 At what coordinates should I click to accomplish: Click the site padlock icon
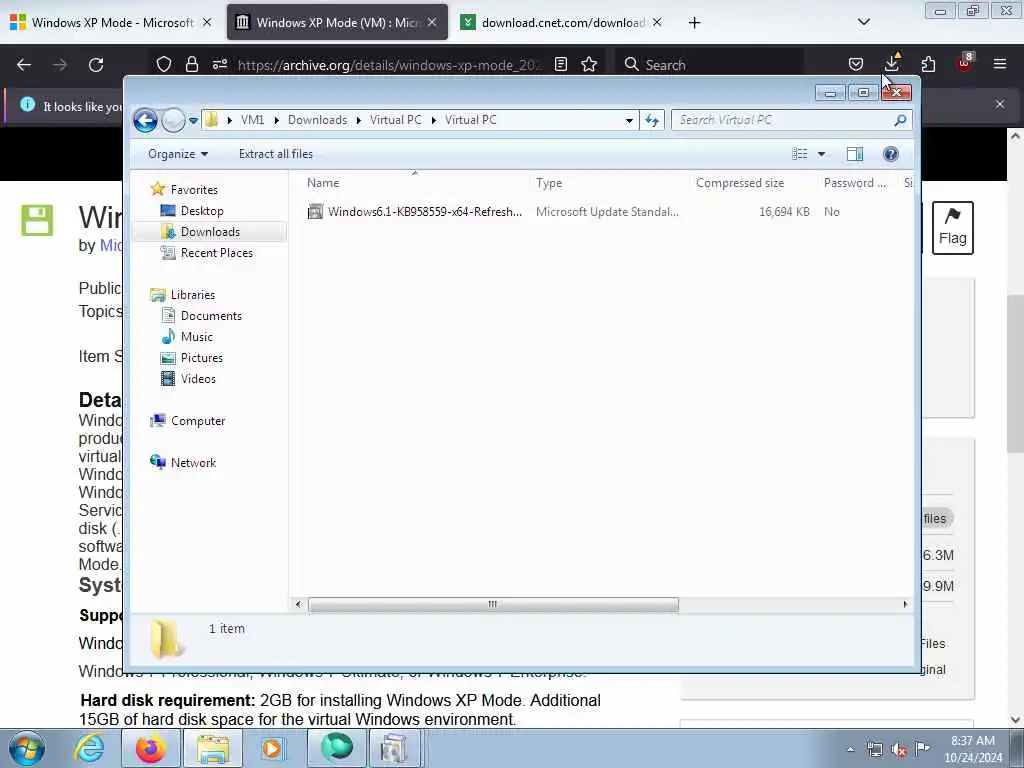[x=191, y=65]
